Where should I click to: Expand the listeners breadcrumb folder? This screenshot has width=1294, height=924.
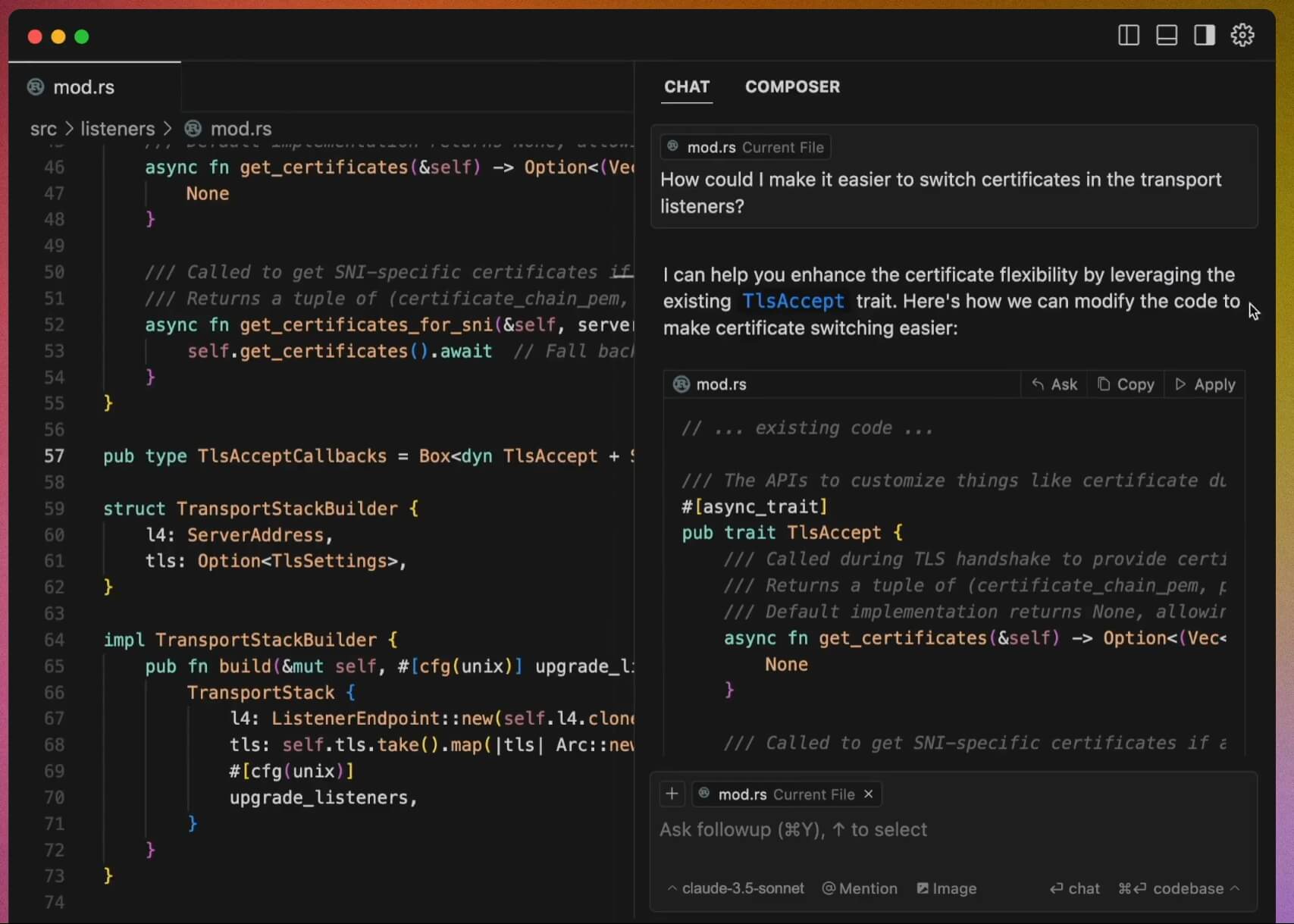coord(117,129)
